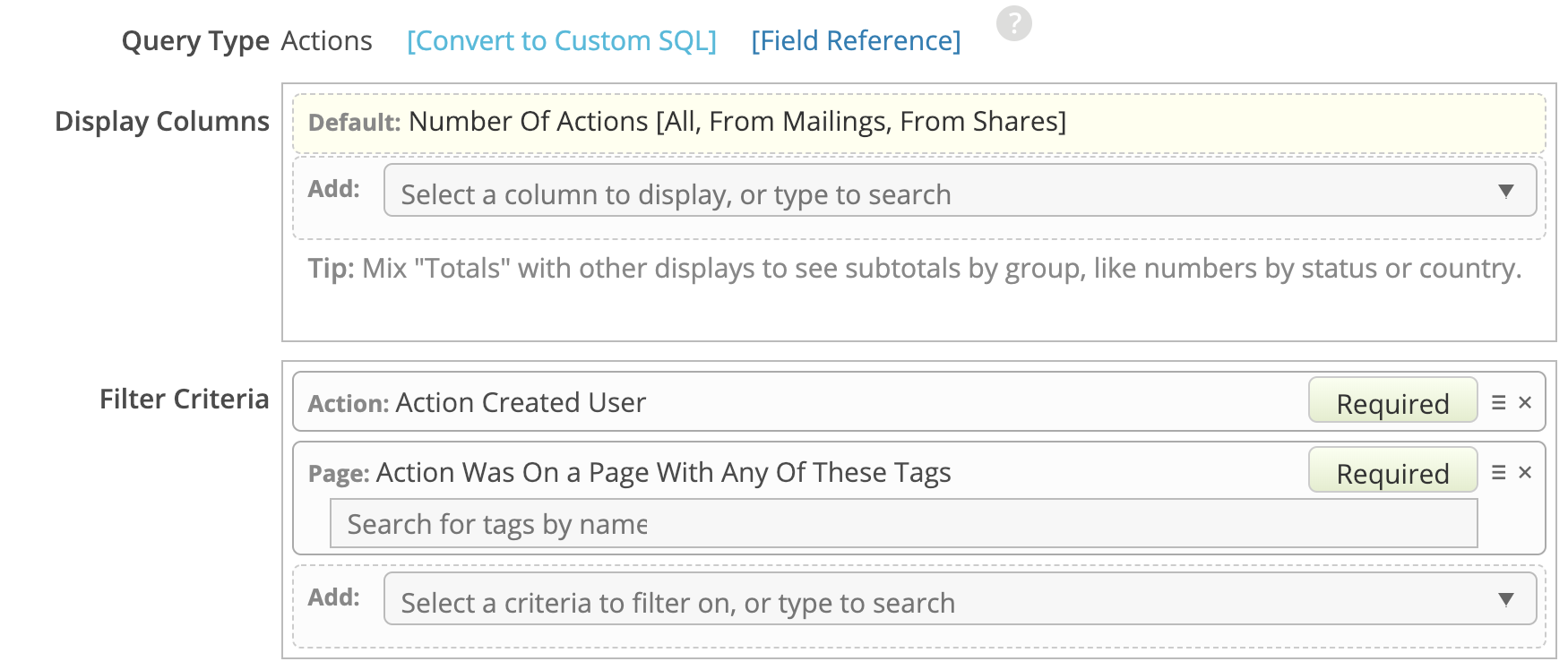Click the Add label in Filter Criteria
The width and height of the screenshot is (1568, 670).
[333, 597]
